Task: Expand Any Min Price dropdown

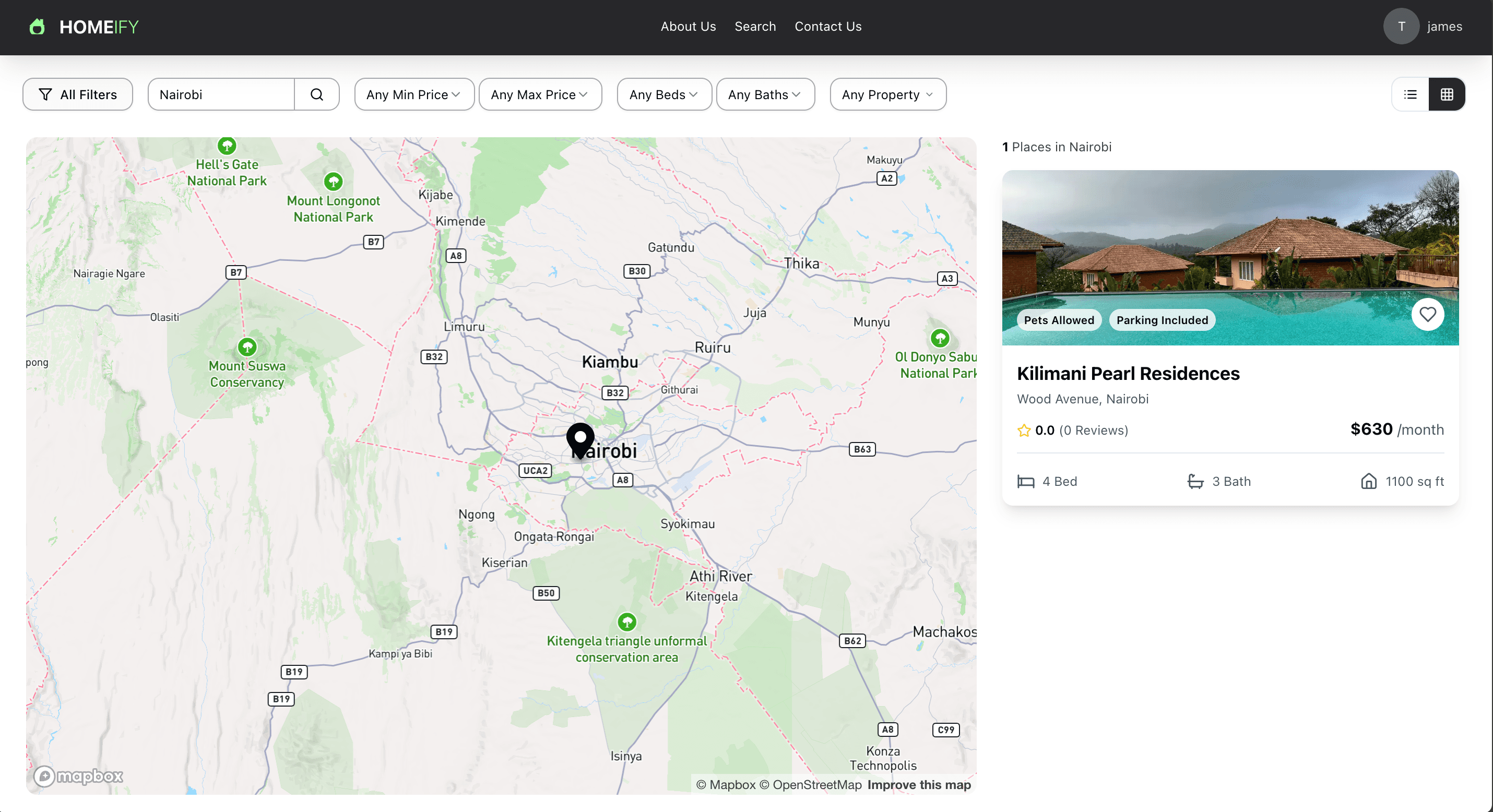Action: [x=414, y=94]
